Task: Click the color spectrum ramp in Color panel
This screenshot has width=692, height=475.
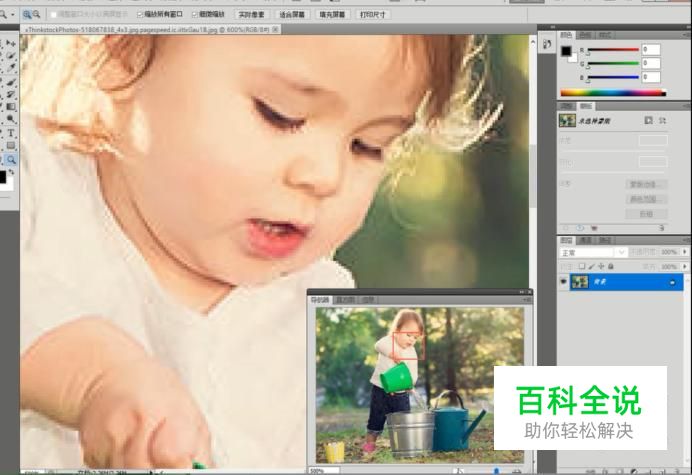Action: pos(613,93)
